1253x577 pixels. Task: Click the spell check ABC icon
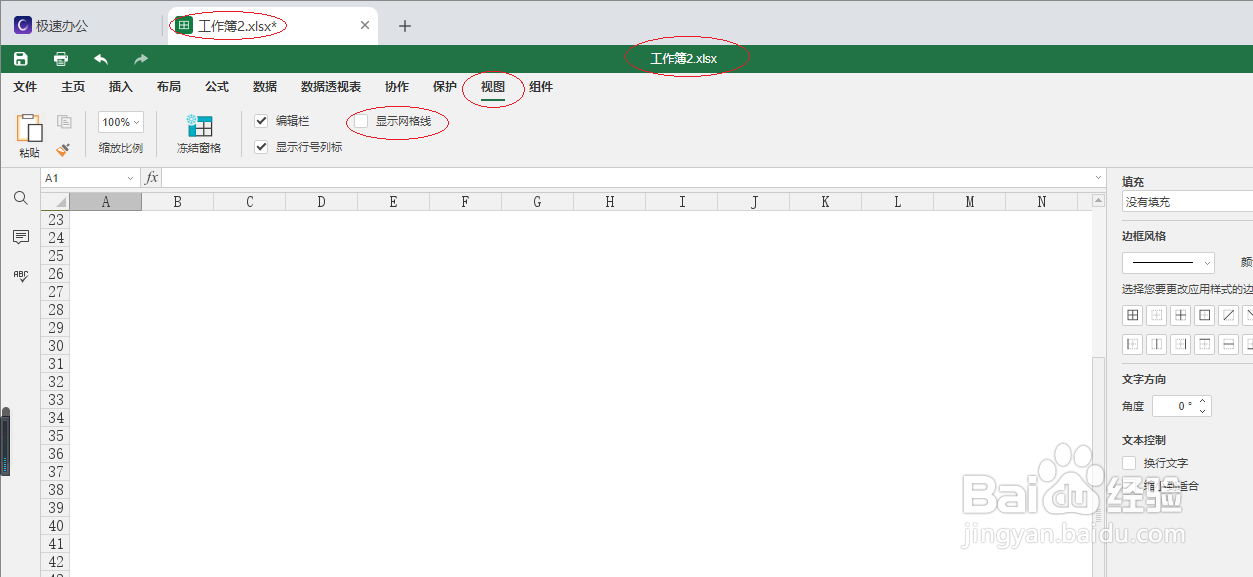click(x=20, y=276)
